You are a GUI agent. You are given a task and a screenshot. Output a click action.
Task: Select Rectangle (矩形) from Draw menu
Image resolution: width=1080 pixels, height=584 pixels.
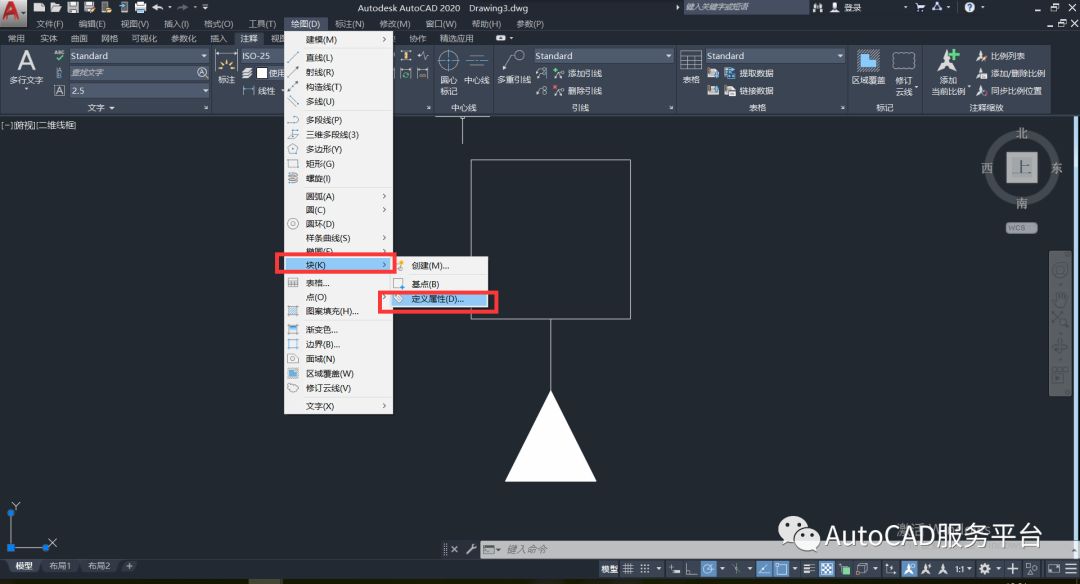click(x=320, y=164)
